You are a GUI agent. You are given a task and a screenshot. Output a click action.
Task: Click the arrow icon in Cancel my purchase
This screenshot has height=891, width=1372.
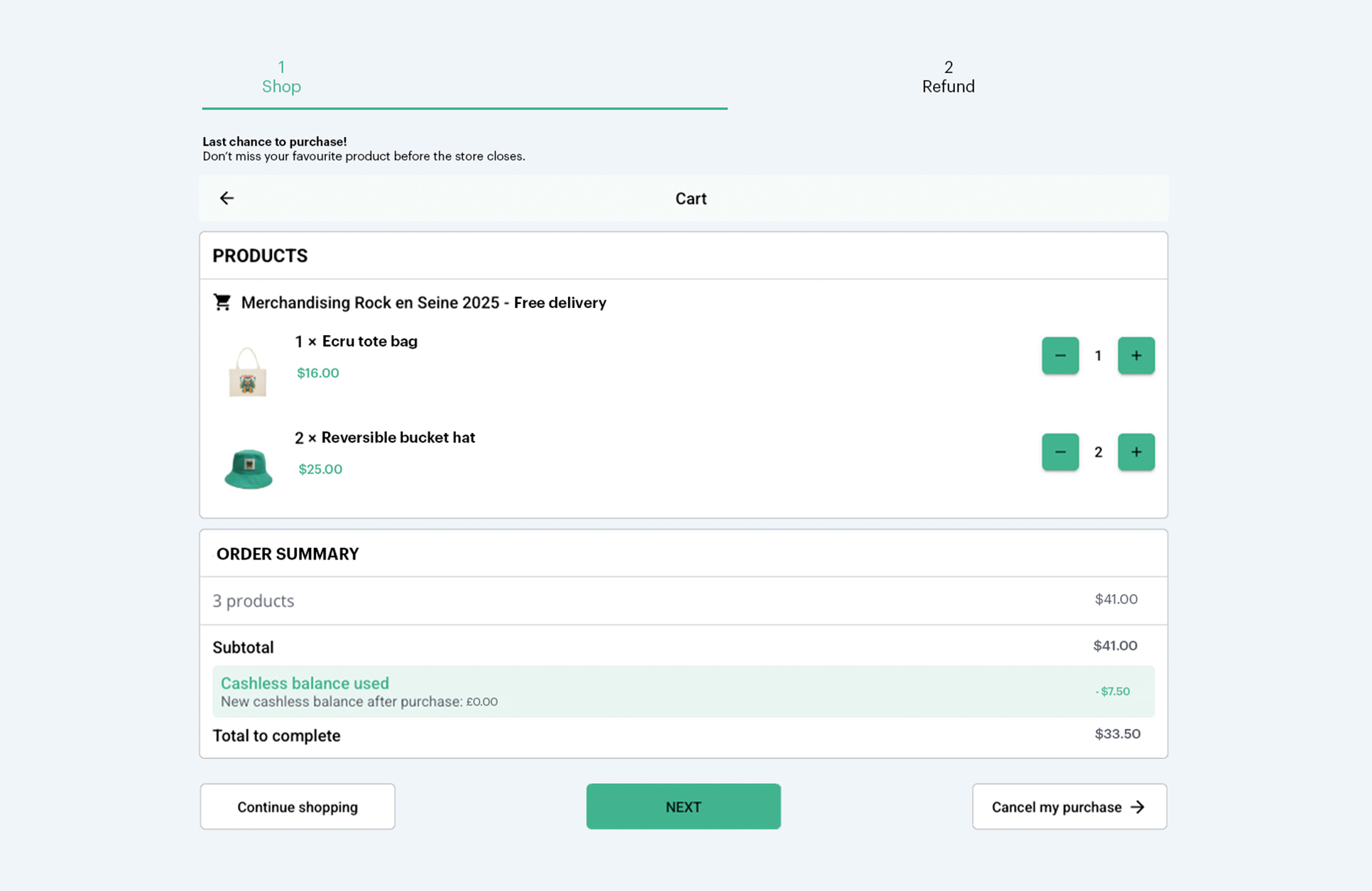pos(1138,807)
